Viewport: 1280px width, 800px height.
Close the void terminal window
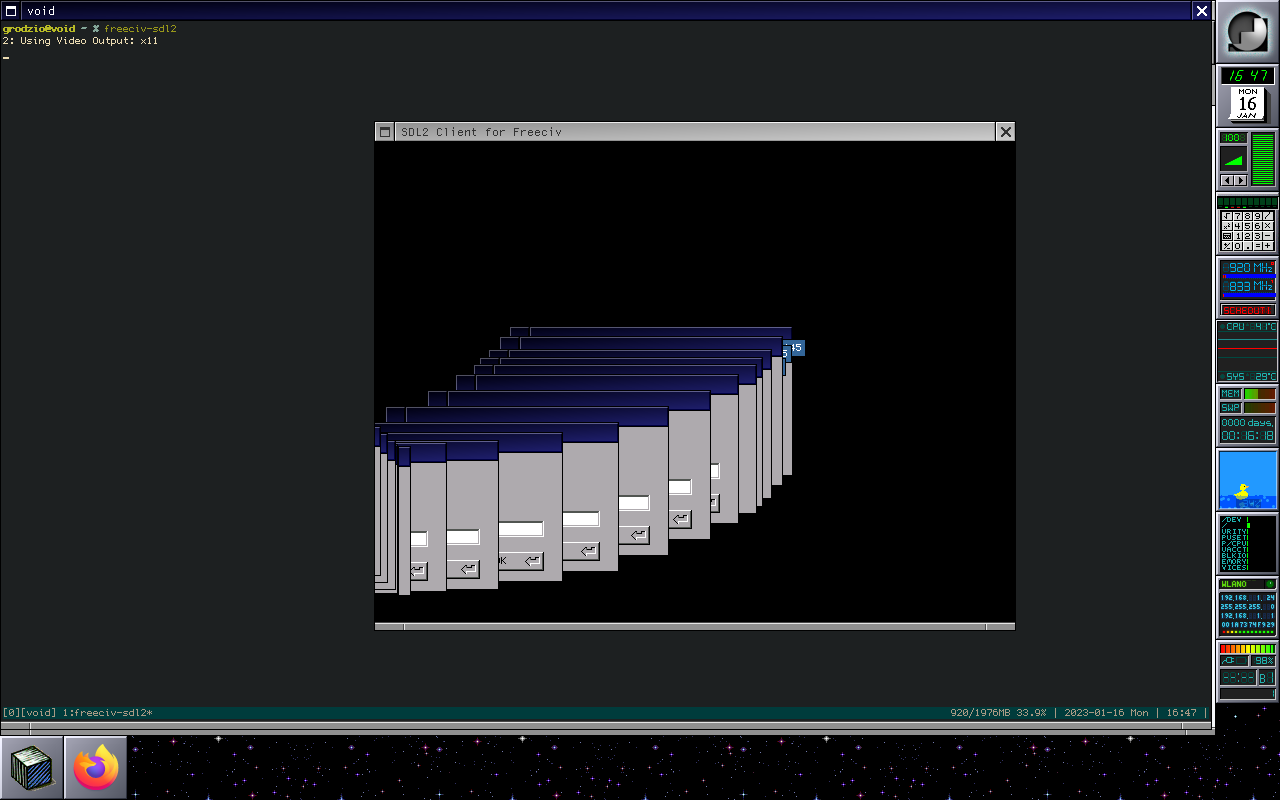click(x=1202, y=11)
